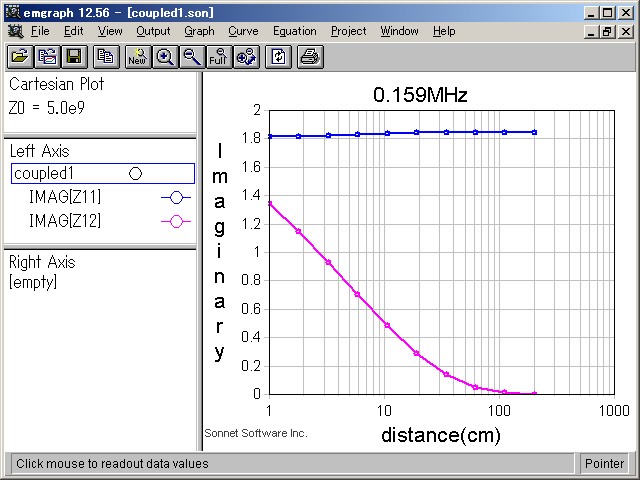Select the IMAG[Z11] curve entry

(x=64, y=197)
